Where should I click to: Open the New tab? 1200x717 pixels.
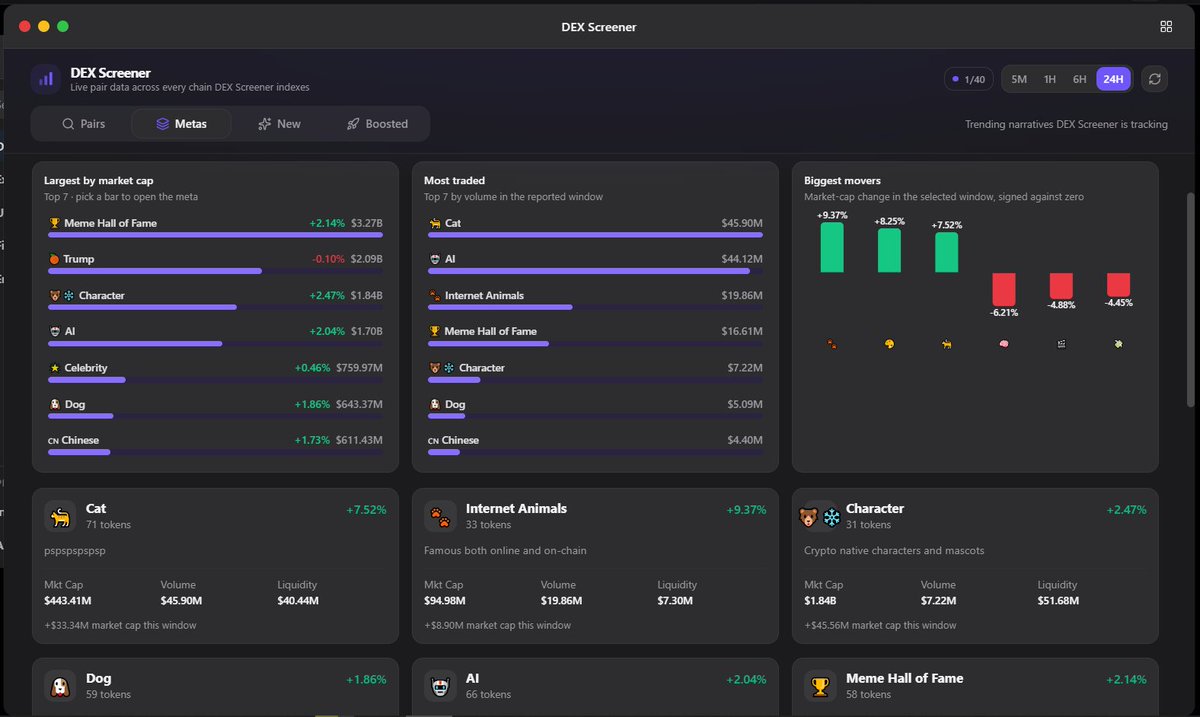(x=279, y=124)
